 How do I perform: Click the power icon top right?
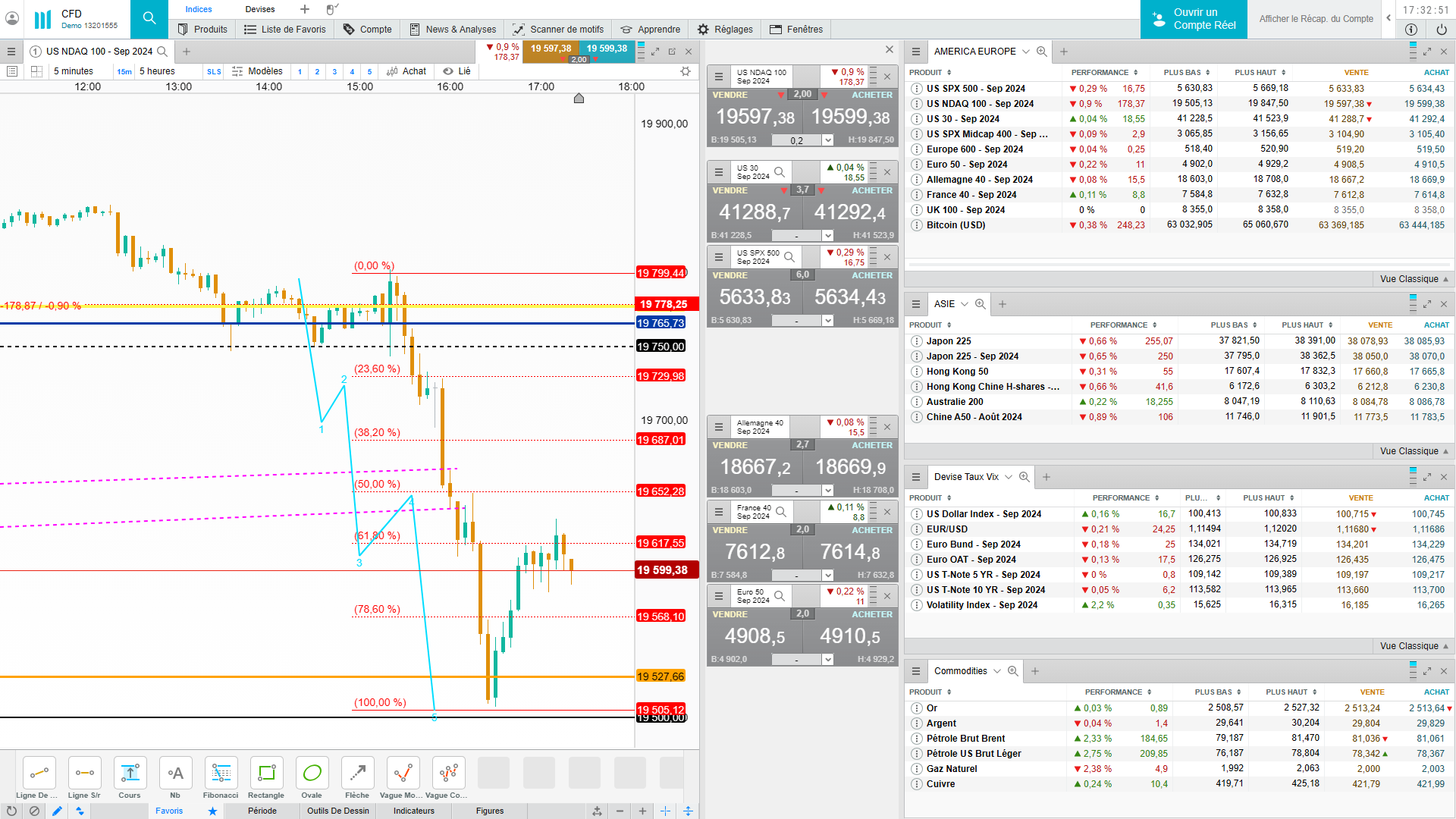(1441, 30)
